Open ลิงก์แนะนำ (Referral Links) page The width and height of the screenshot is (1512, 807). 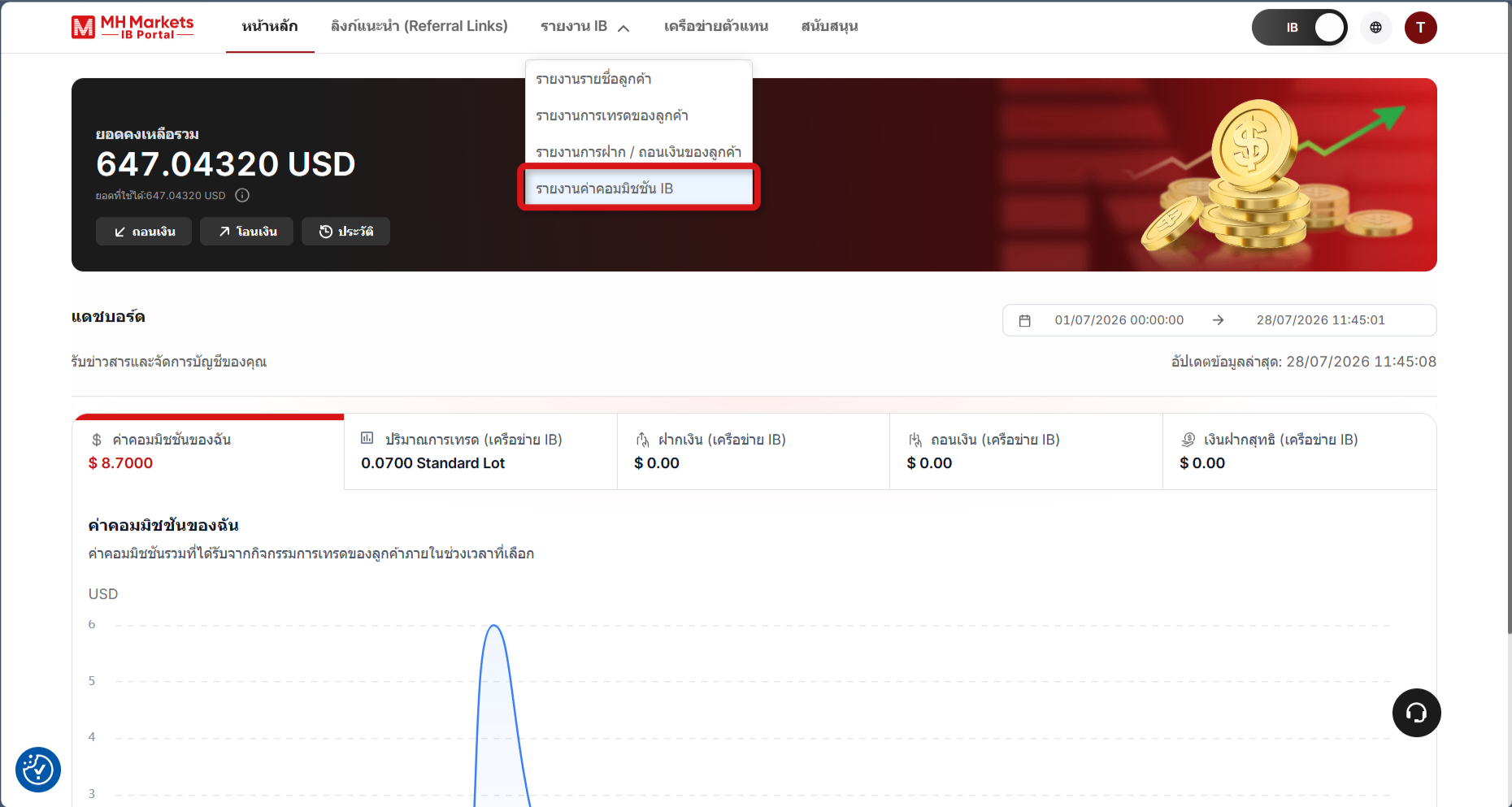click(x=419, y=27)
